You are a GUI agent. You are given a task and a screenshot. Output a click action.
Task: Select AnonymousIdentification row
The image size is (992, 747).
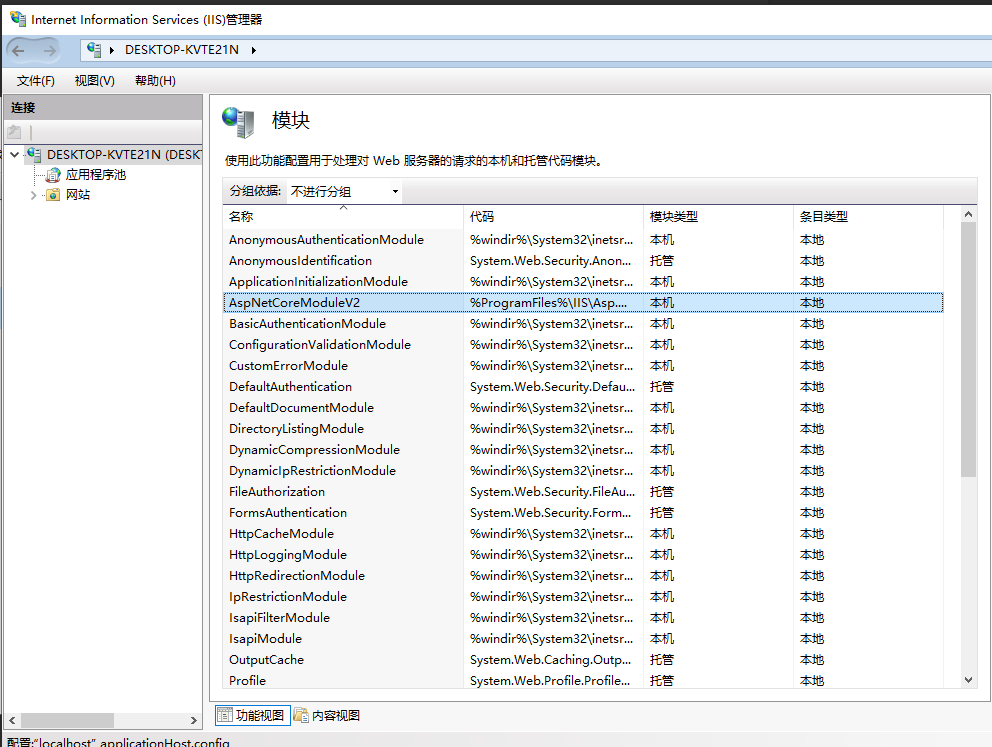583,261
